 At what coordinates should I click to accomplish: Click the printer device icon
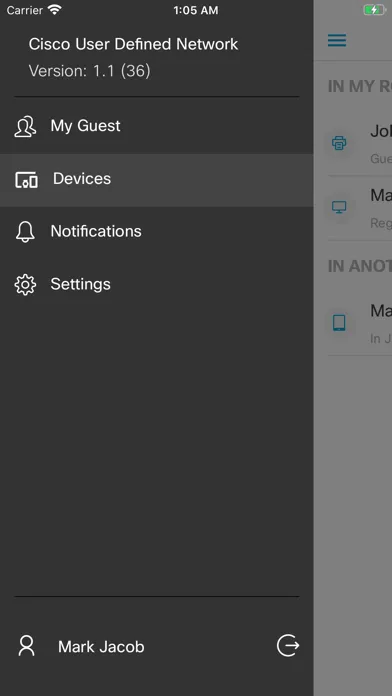(339, 143)
